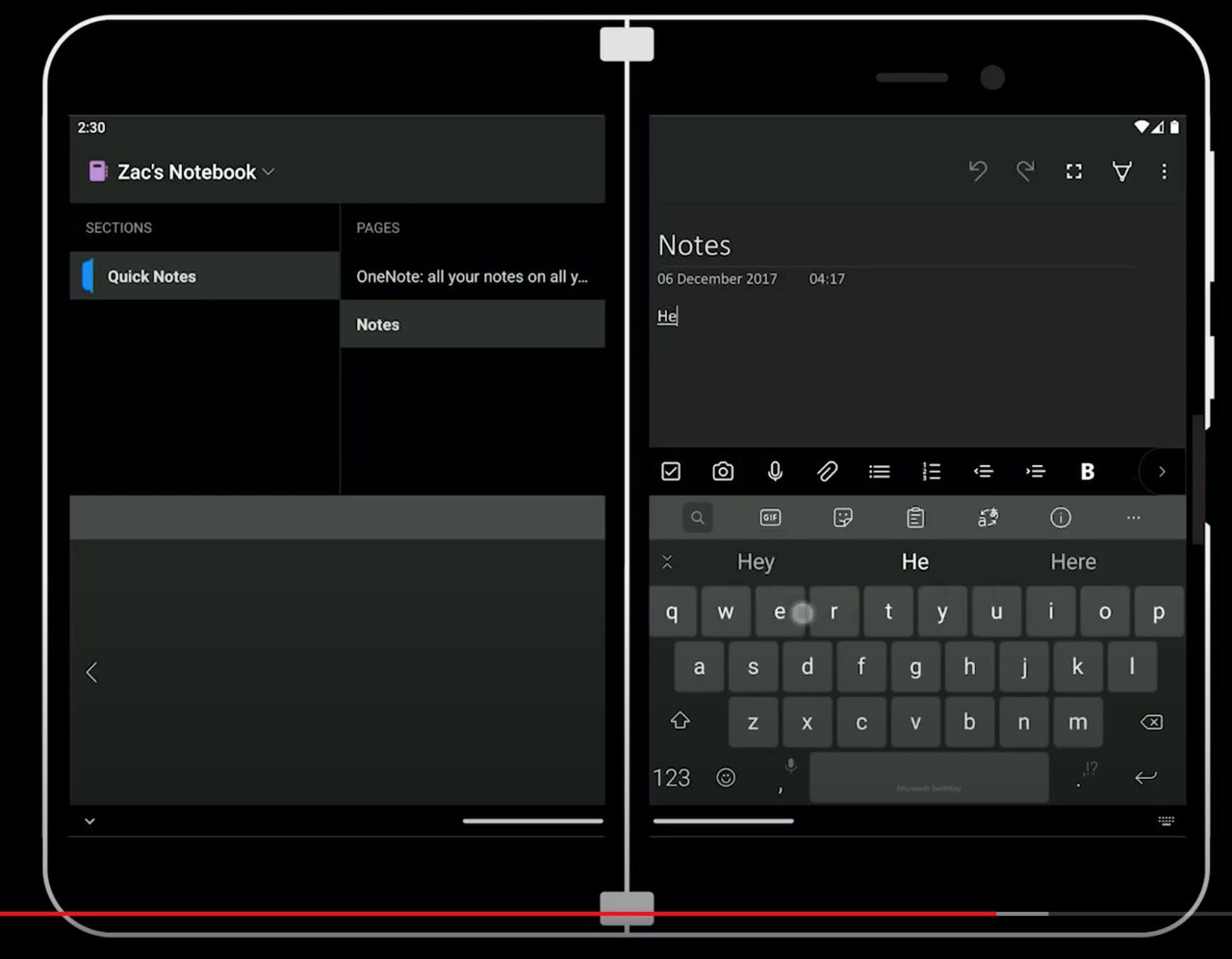Open the keyboard info icon
1232x959 pixels.
[x=1061, y=518]
